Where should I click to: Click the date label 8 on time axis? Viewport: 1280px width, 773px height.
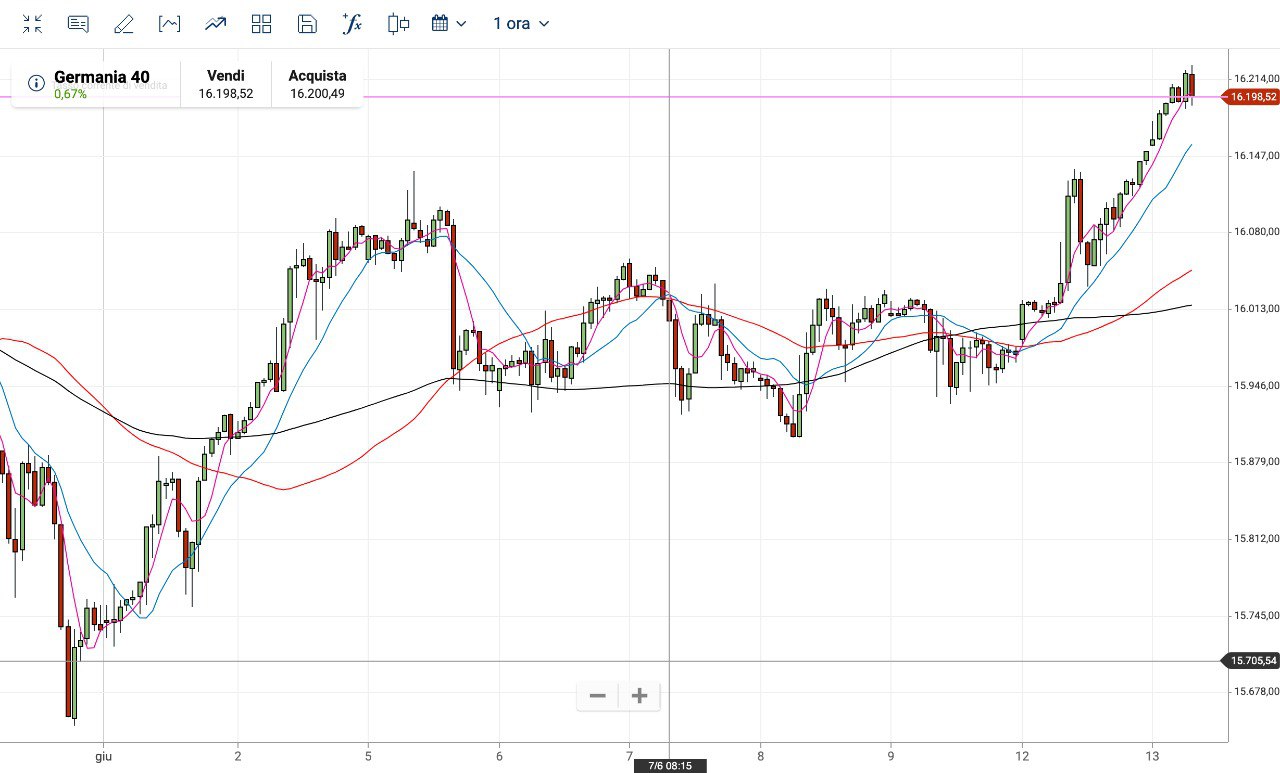point(761,757)
